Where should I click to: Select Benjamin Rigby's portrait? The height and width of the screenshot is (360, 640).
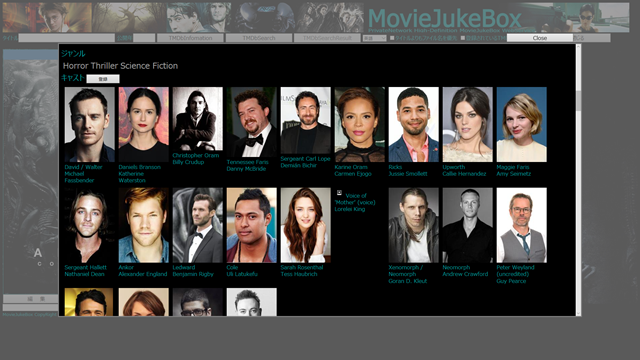pos(198,225)
